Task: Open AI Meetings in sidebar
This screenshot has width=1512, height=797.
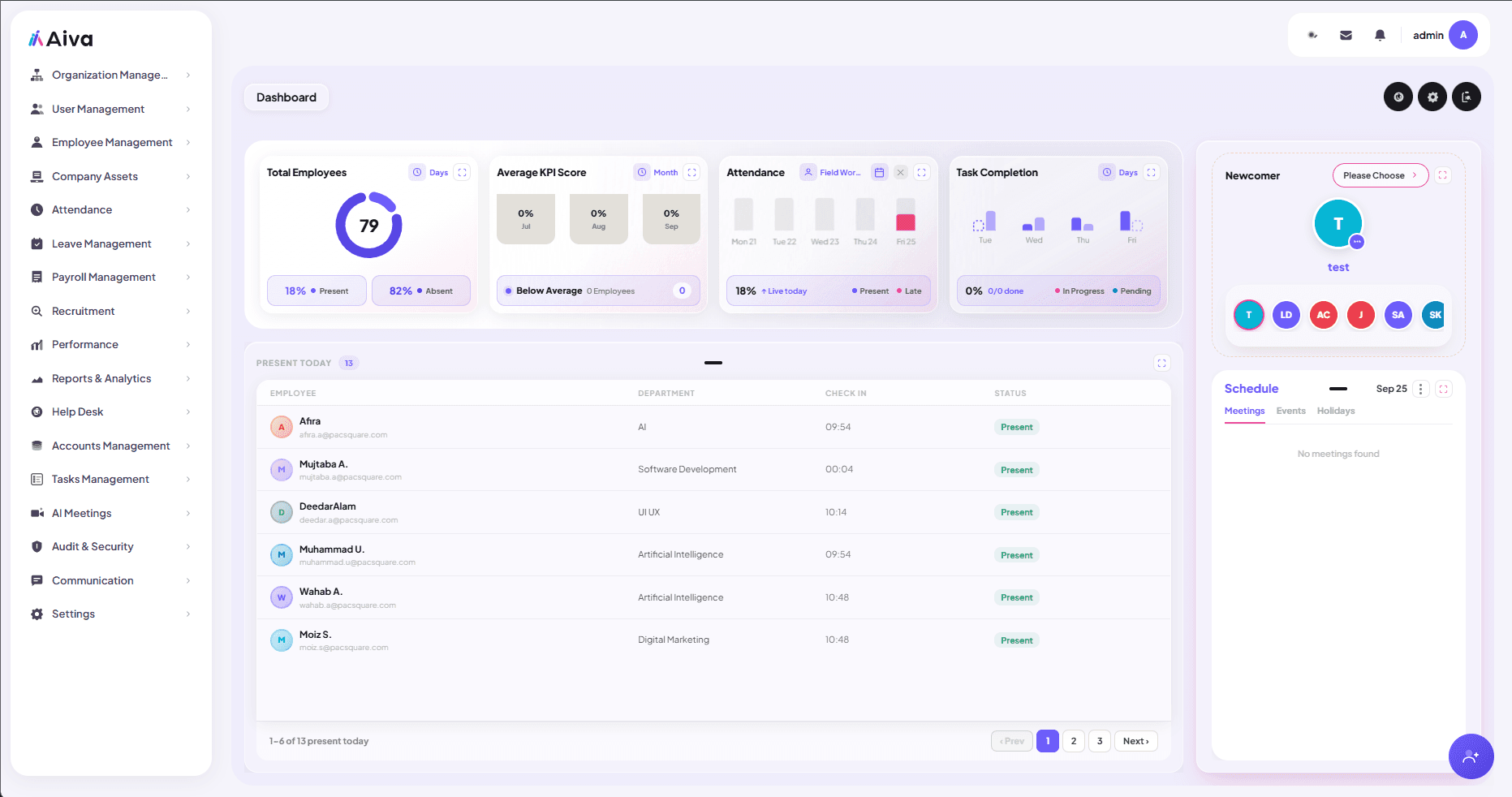Action: click(x=111, y=513)
